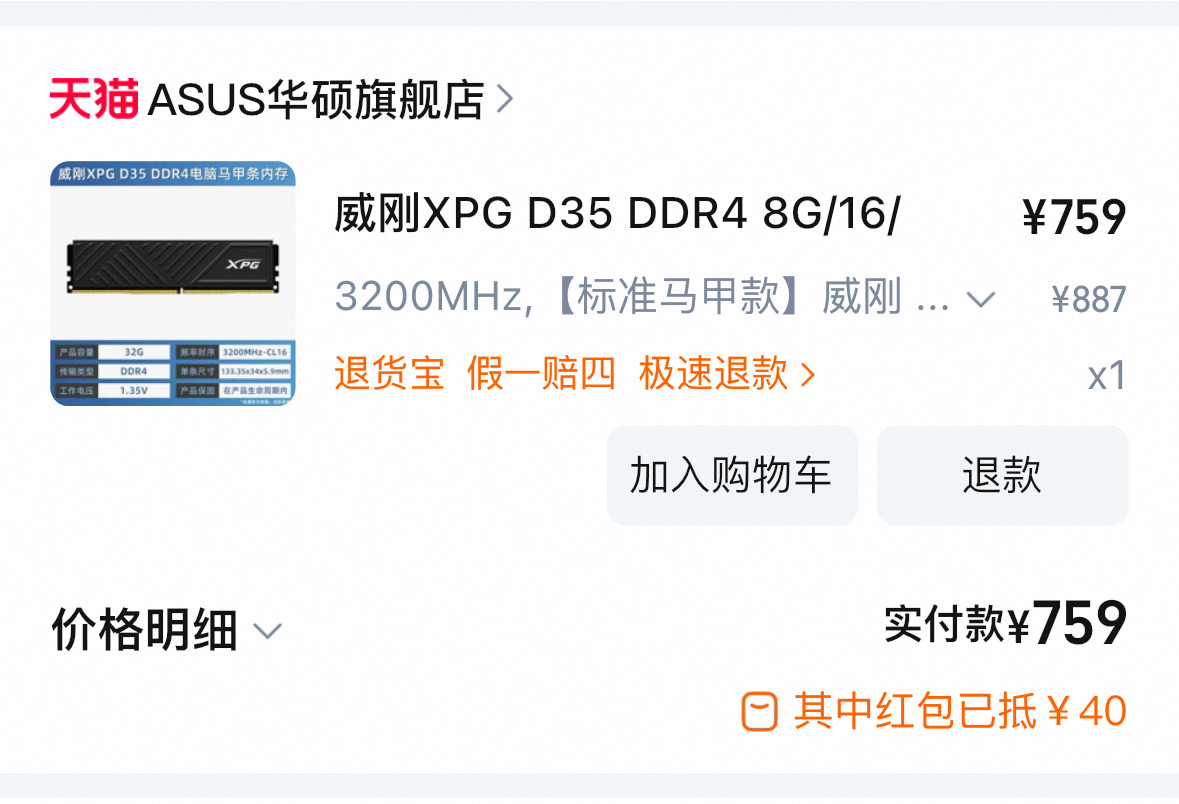Click the 加入购物车 button
The image size is (1179, 804).
tap(732, 475)
